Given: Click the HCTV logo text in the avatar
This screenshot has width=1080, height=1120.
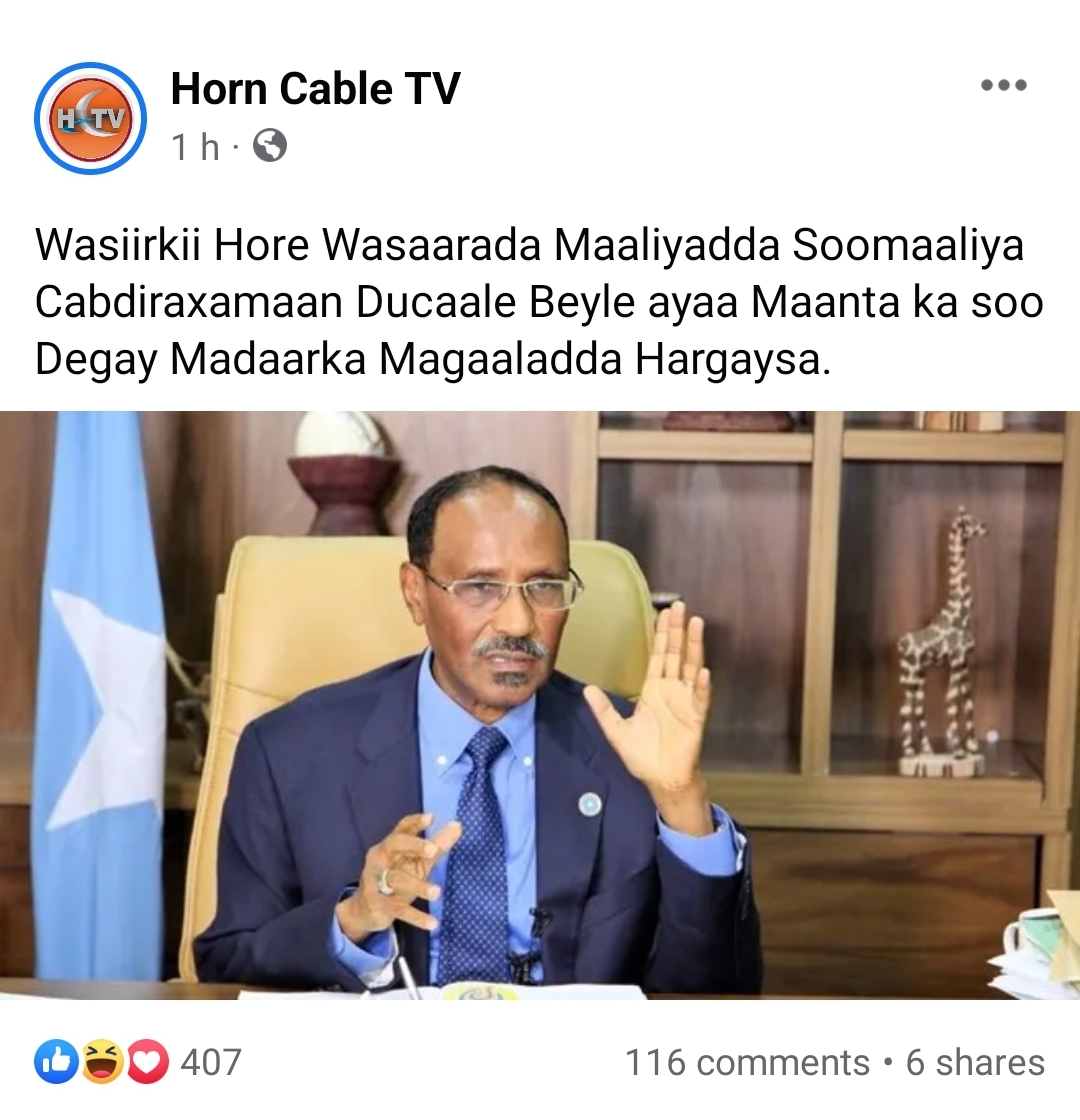Looking at the screenshot, I should click(91, 119).
